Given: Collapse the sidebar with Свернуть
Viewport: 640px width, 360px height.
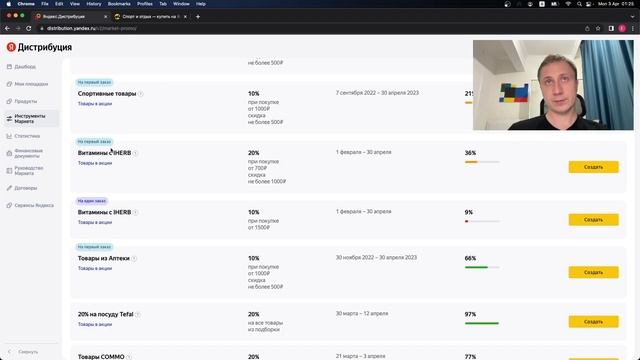Looking at the screenshot, I should pyautogui.click(x=23, y=351).
